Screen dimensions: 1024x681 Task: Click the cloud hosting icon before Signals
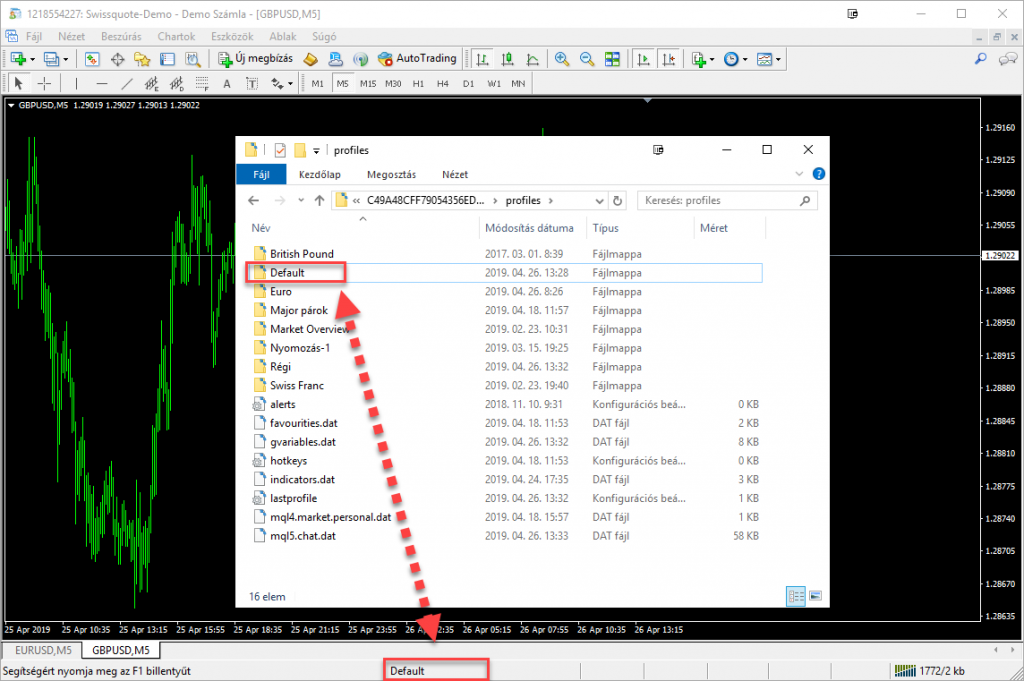336,59
